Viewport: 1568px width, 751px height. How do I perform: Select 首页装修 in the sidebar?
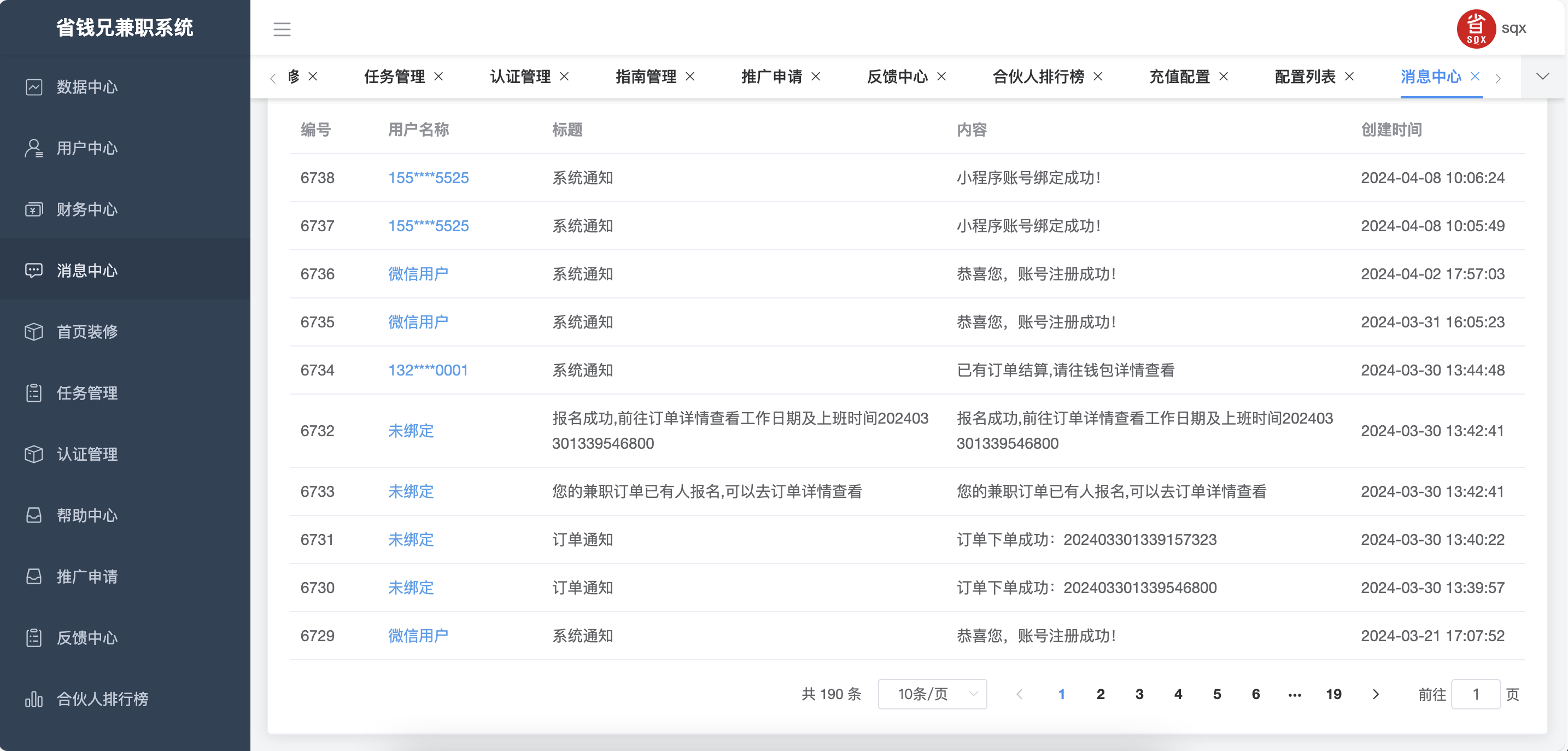click(86, 332)
